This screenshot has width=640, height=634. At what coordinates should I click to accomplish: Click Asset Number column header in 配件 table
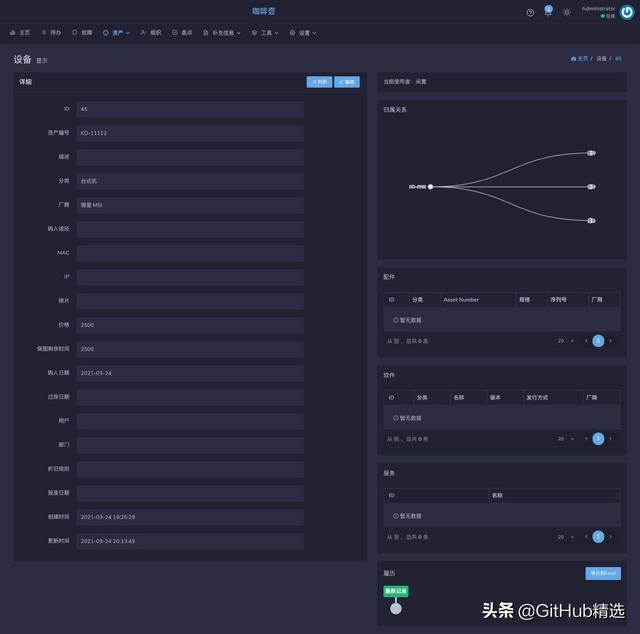pyautogui.click(x=461, y=300)
